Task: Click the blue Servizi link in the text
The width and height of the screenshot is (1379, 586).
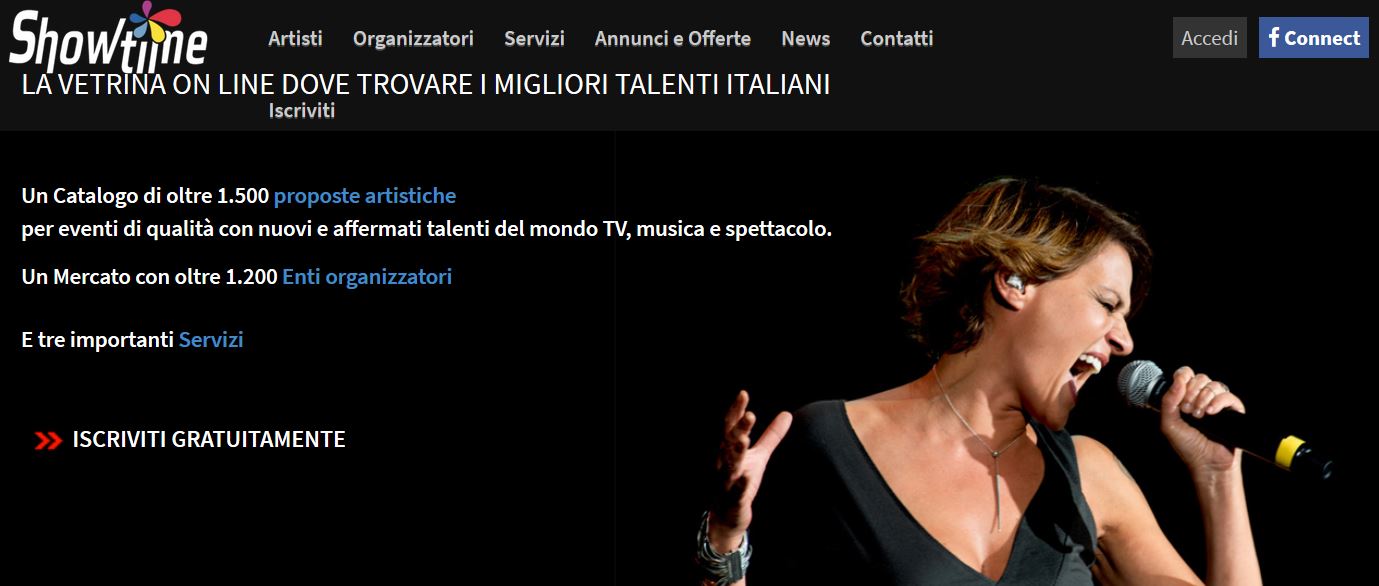Action: pyautogui.click(x=211, y=340)
